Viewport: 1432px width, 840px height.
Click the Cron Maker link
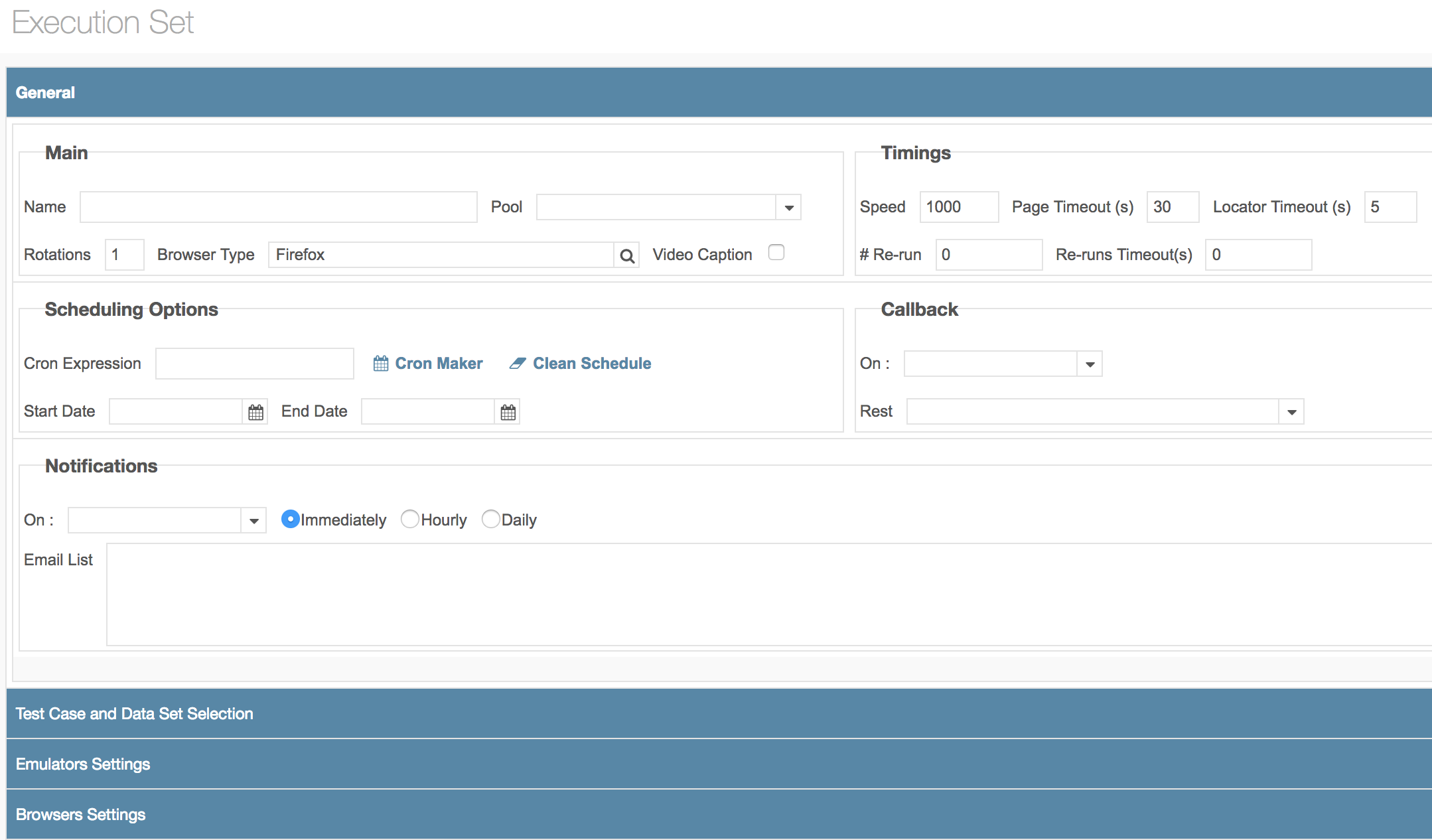point(439,364)
